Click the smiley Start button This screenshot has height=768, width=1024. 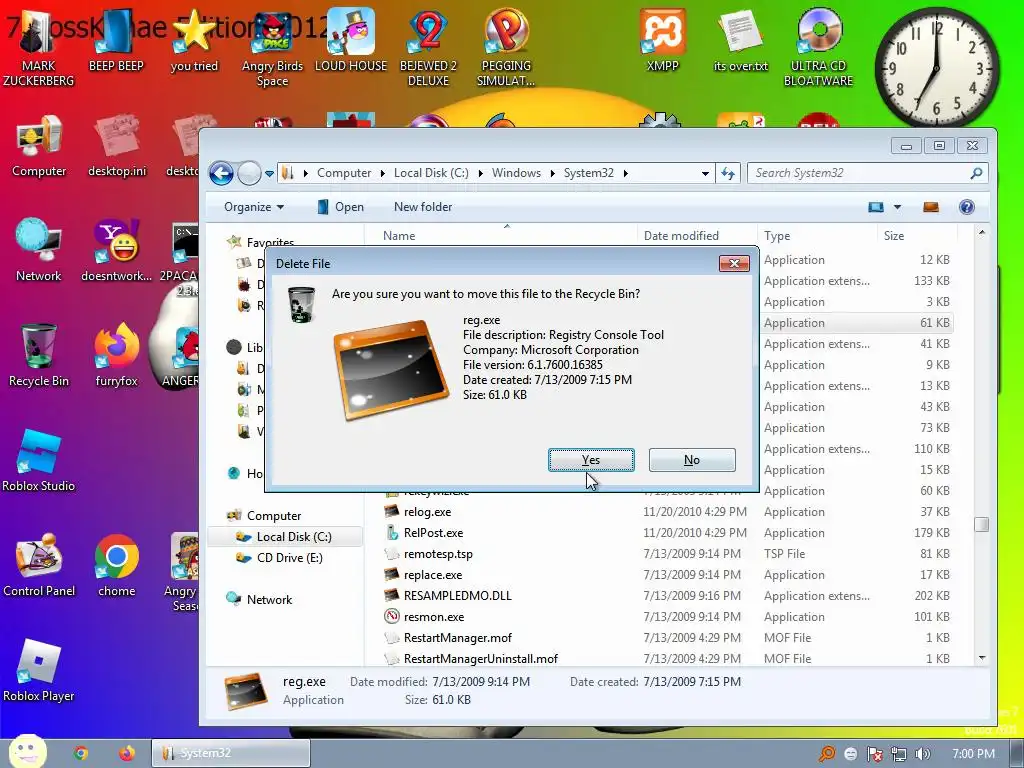tap(27, 752)
